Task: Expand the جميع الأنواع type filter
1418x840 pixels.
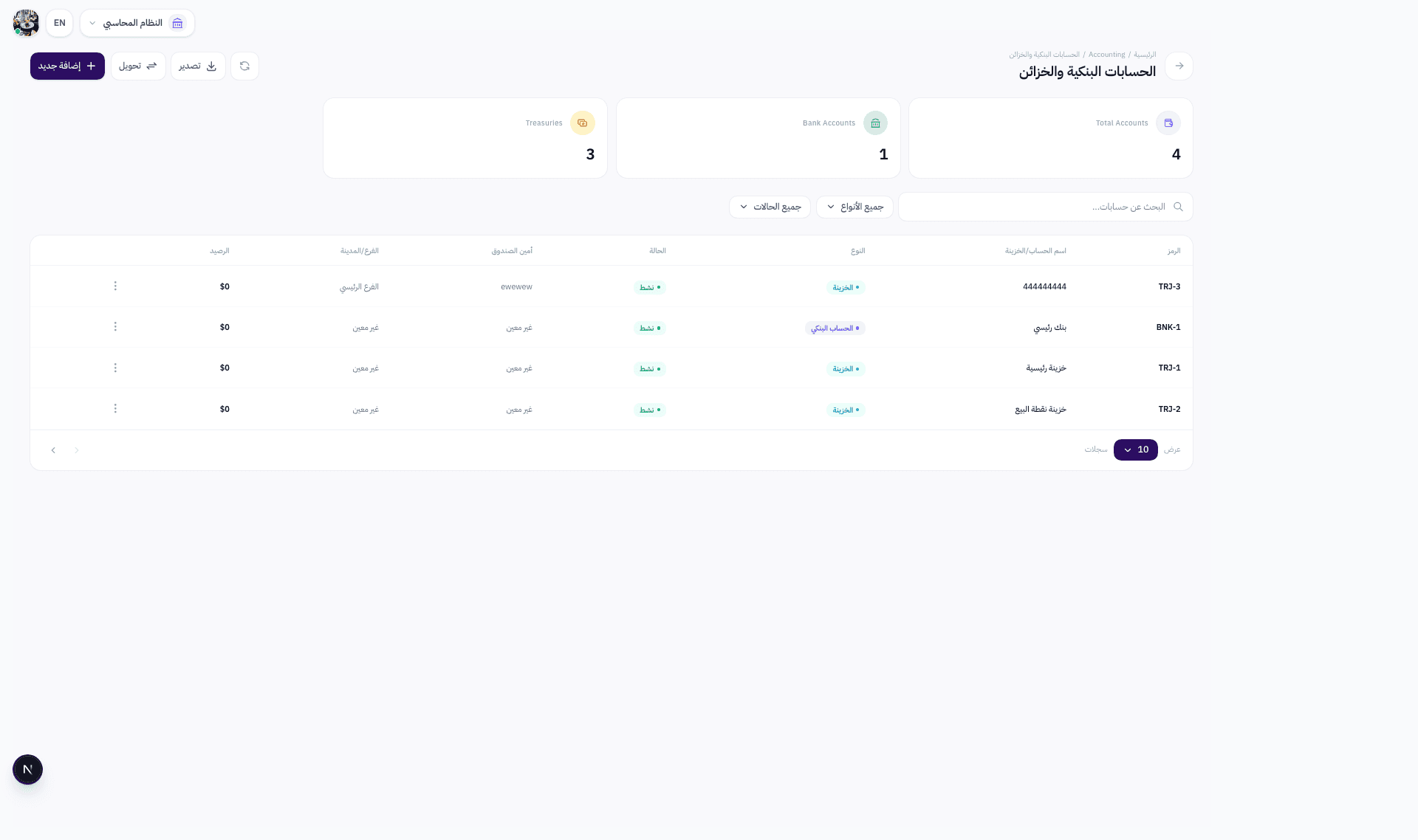Action: click(854, 207)
